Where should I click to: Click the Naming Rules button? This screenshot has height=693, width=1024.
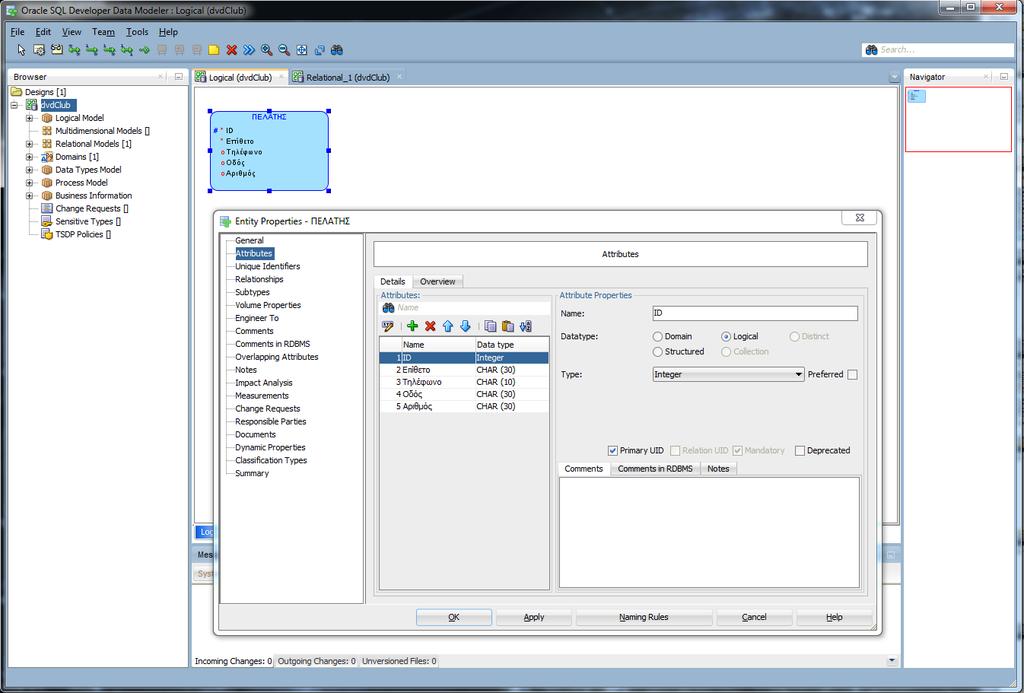point(644,617)
